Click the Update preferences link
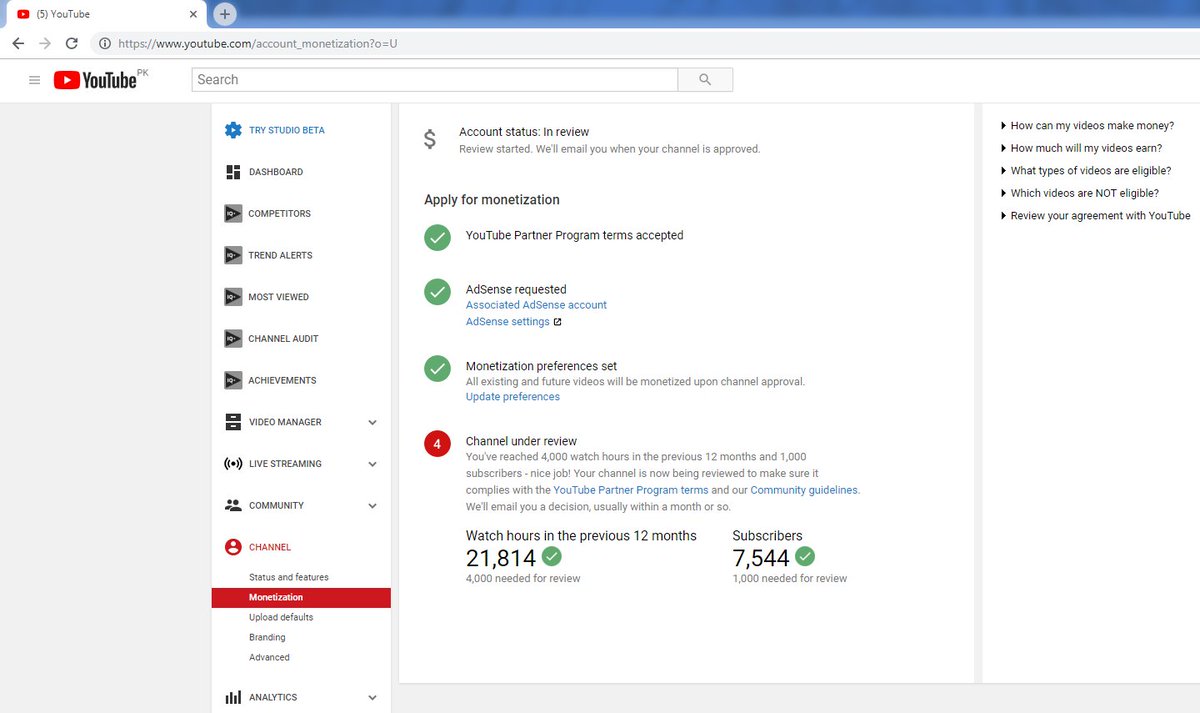The height and width of the screenshot is (713, 1200). coord(513,397)
